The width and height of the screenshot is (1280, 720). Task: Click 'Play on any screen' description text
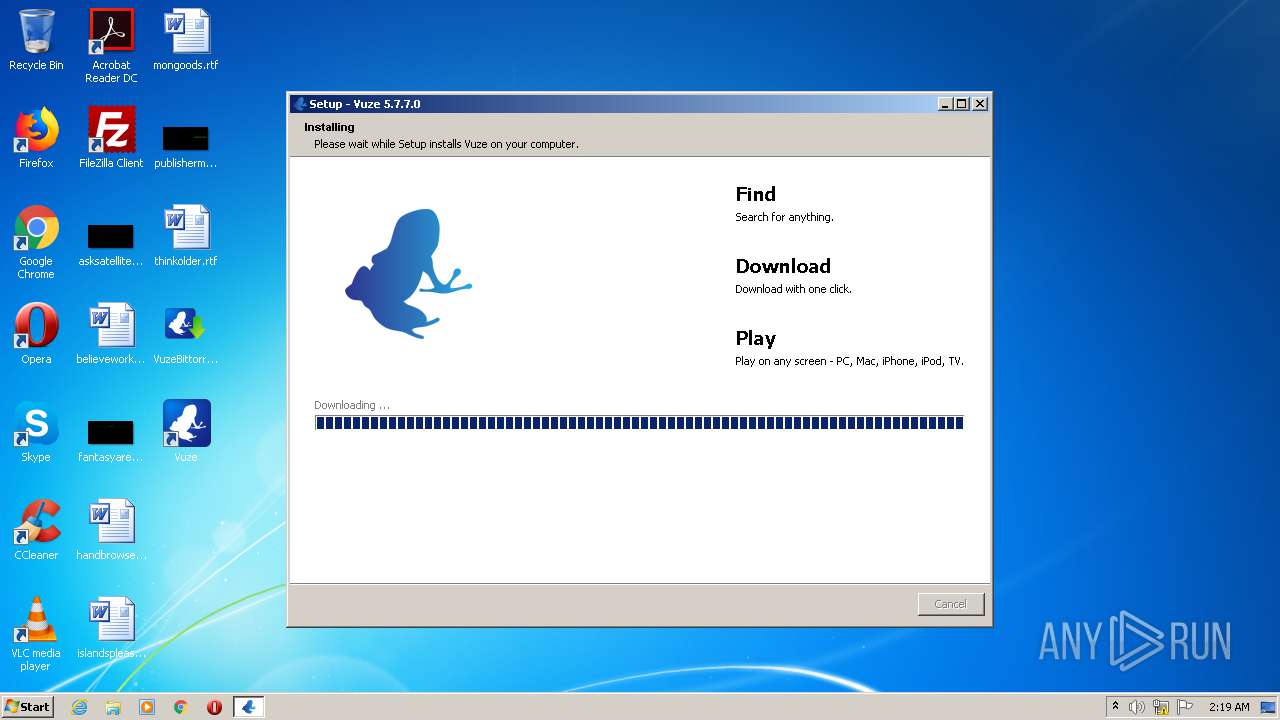(849, 361)
